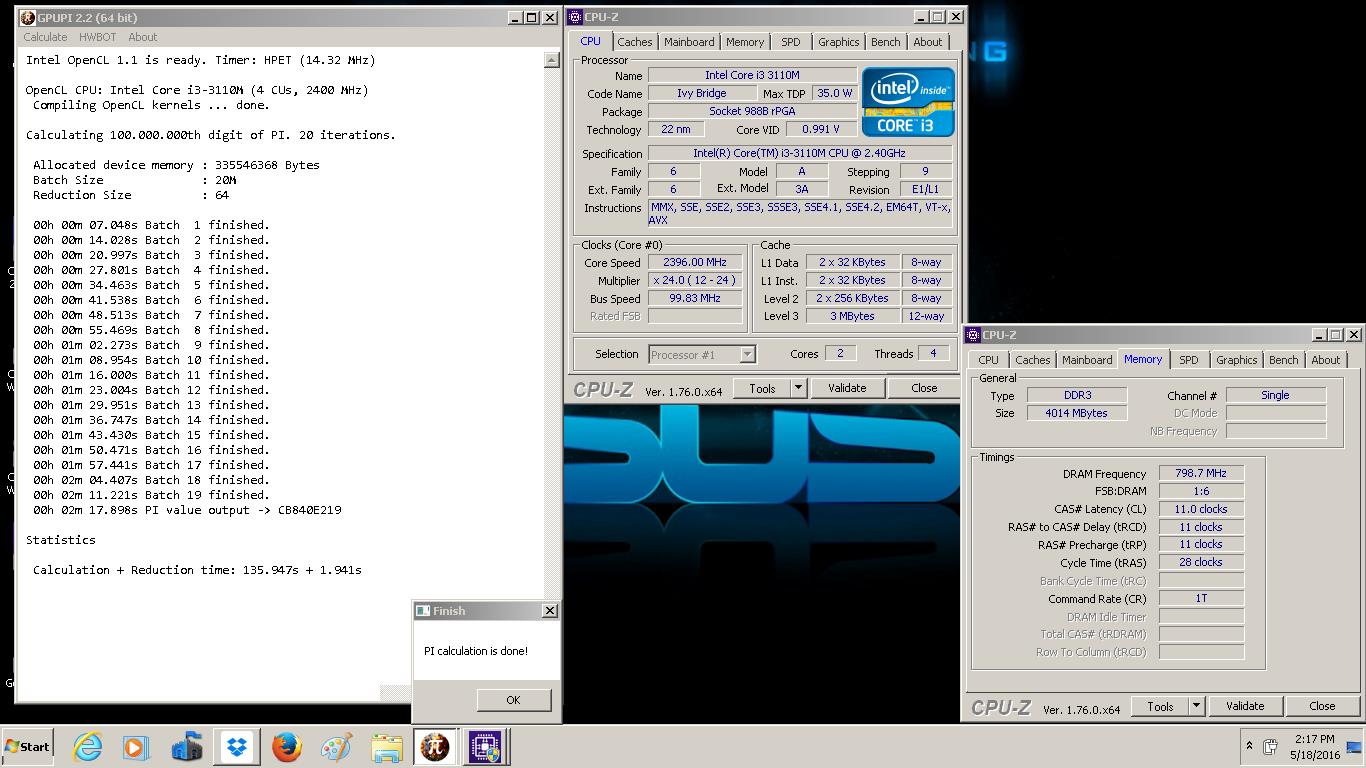The height and width of the screenshot is (768, 1366).
Task: Switch to GPUPI pi taskbar icon
Action: (435, 746)
